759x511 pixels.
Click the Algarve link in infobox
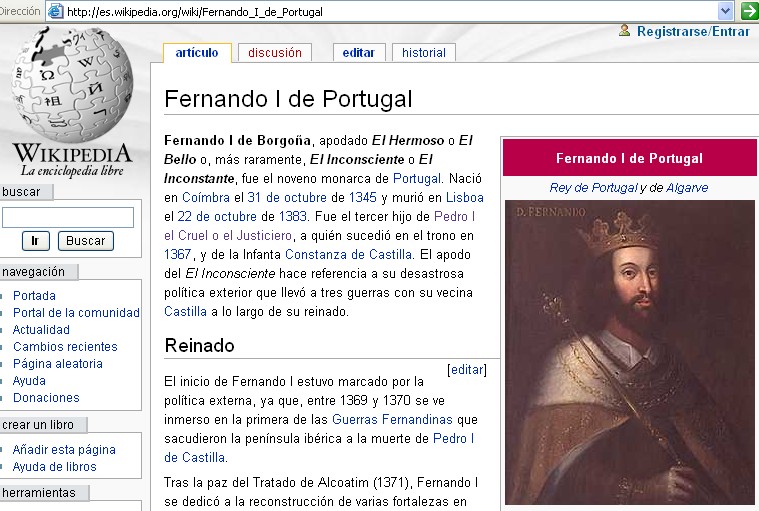click(x=687, y=188)
